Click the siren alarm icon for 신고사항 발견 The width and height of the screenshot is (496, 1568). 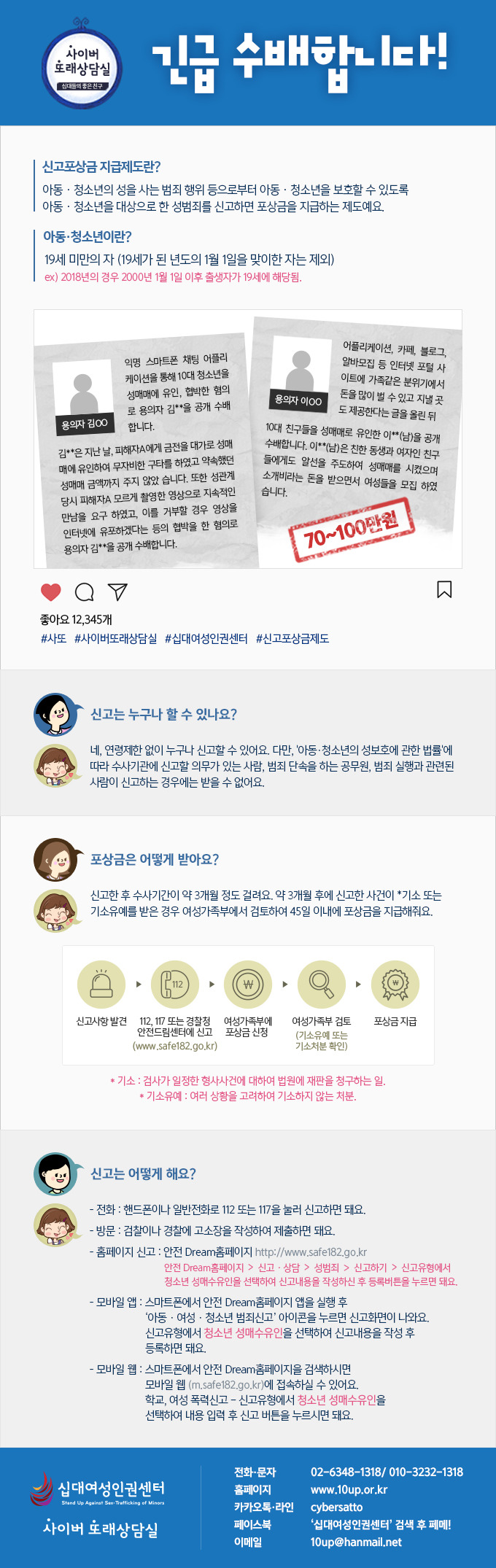click(101, 984)
